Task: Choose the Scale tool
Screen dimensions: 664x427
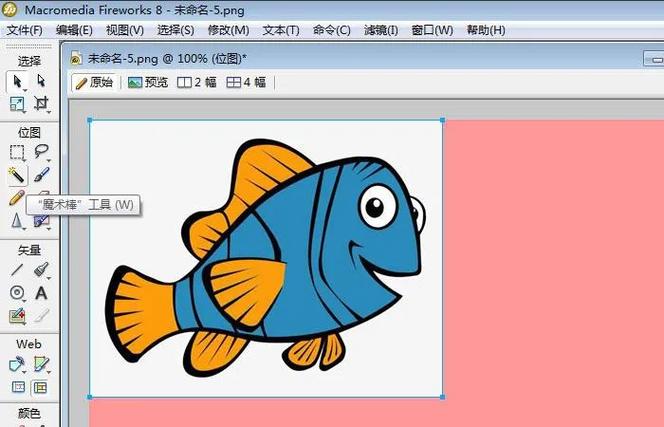Action: click(x=17, y=104)
